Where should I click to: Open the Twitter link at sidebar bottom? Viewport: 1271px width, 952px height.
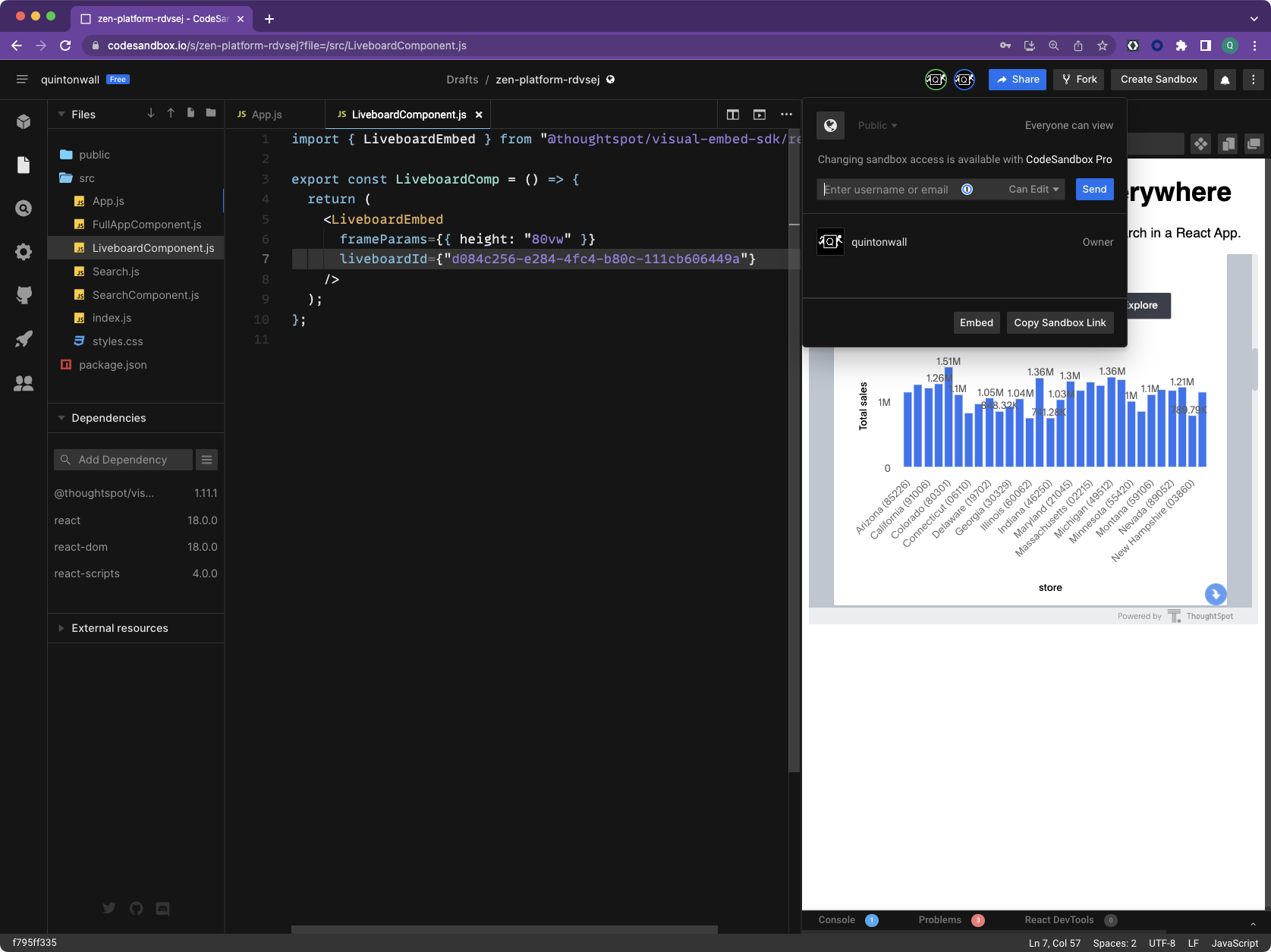(109, 908)
